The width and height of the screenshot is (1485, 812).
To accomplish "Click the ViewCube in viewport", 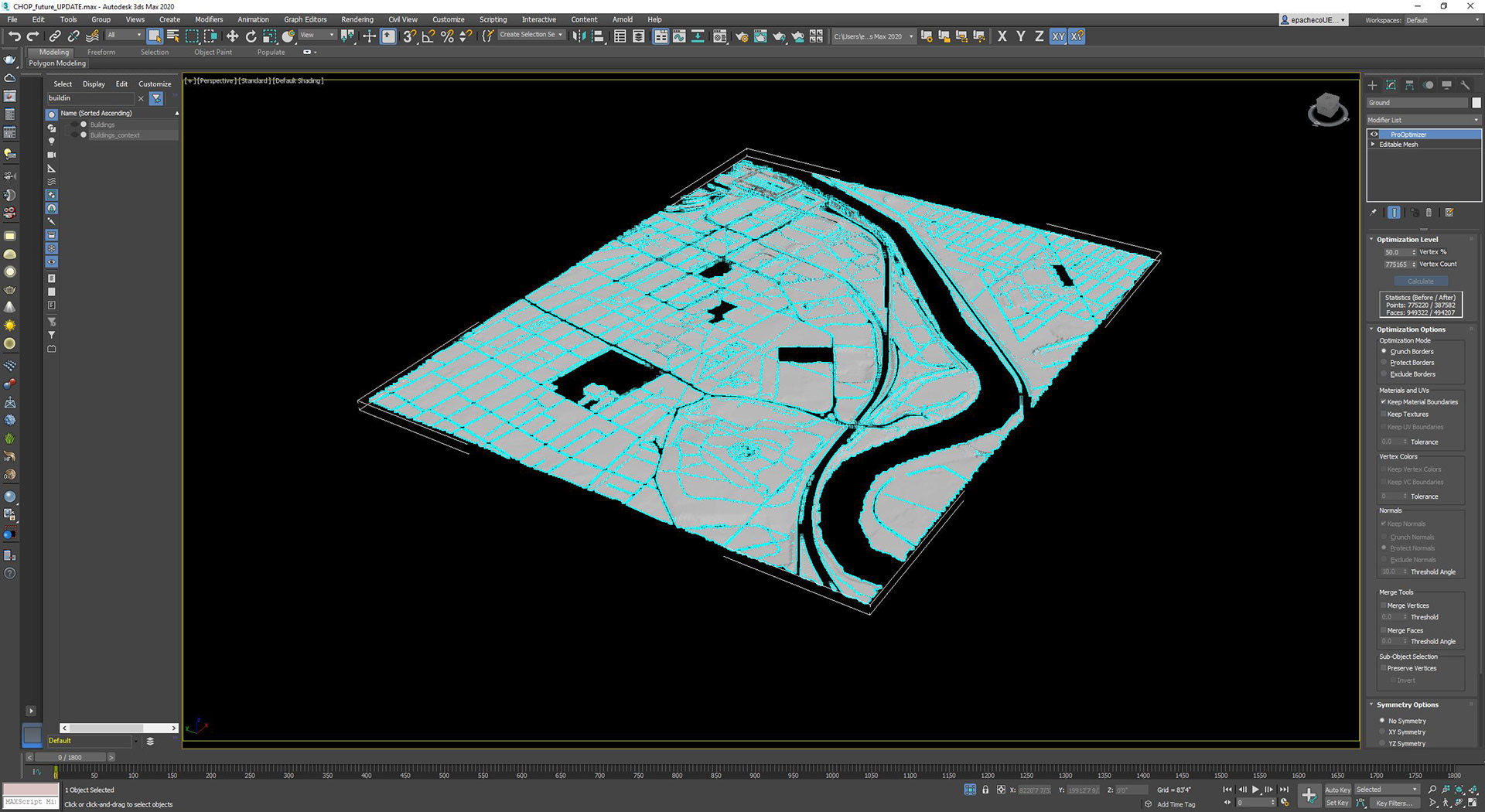I will (x=1328, y=109).
